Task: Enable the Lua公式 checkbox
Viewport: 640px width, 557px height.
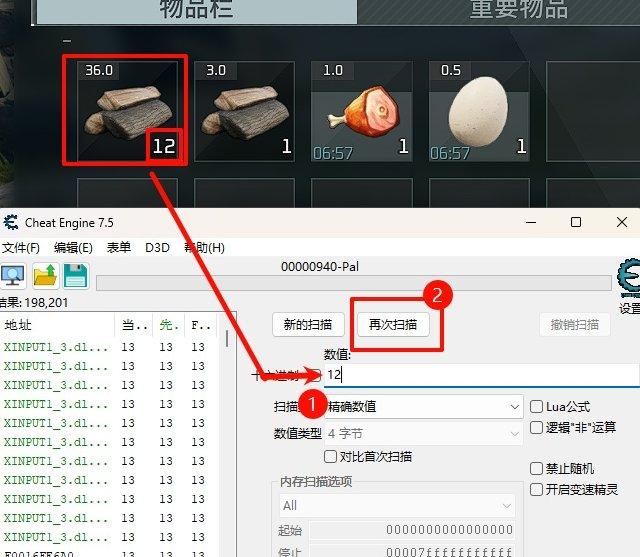Action: [x=536, y=406]
